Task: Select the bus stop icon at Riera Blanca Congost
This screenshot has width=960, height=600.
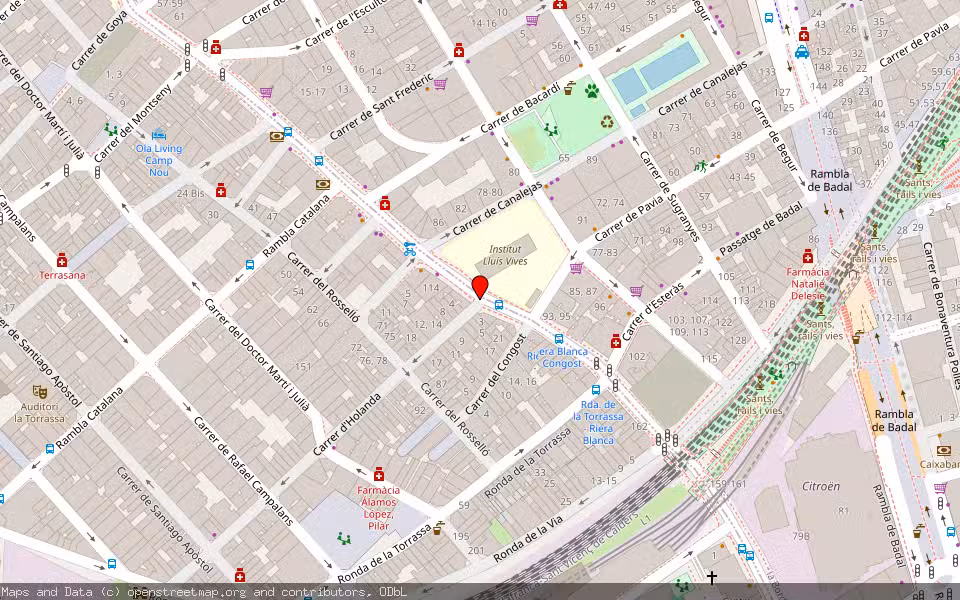Action: 558,339
